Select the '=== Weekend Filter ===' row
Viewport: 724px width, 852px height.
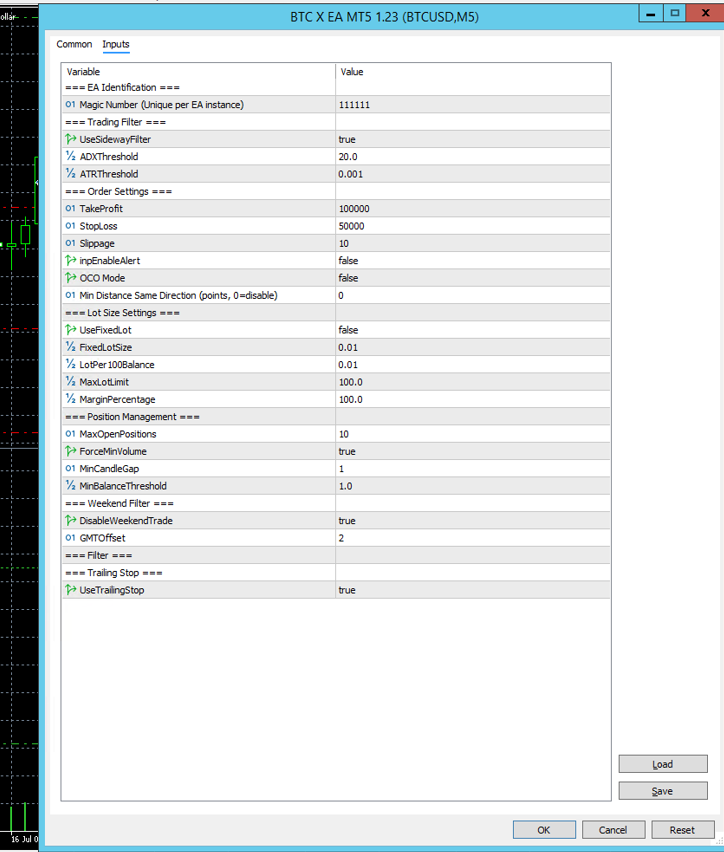tap(336, 503)
